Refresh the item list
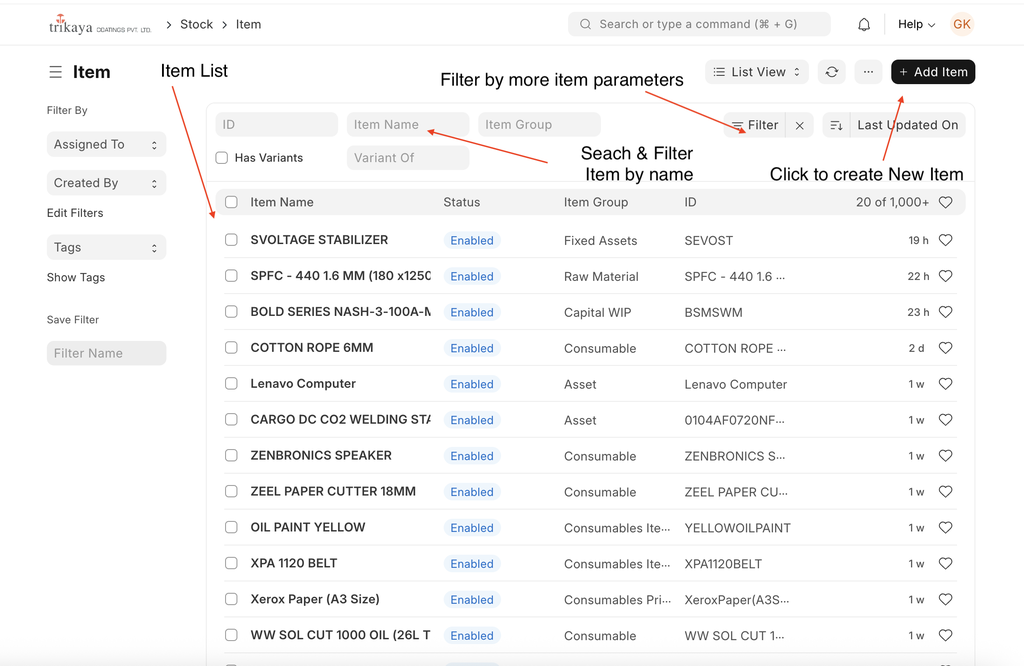Screen dimensions: 1024x666 831,72
